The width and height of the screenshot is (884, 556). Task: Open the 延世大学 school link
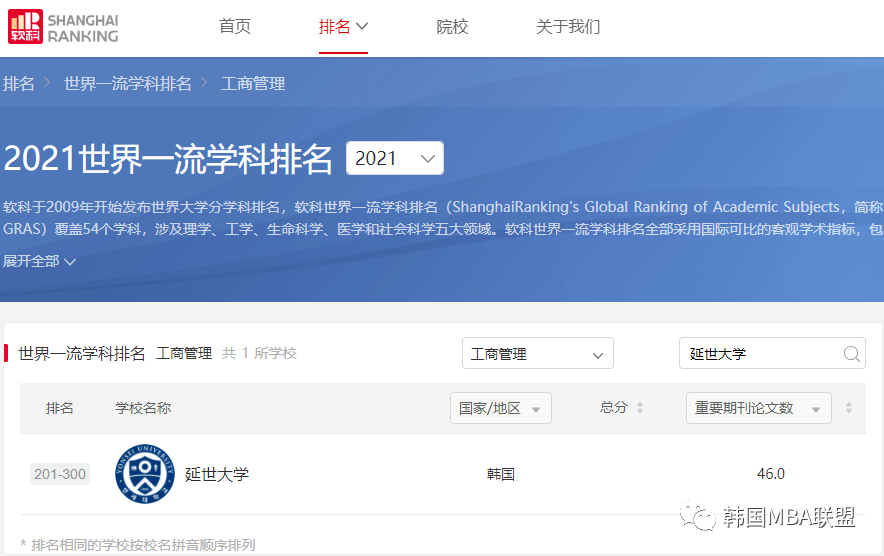217,474
